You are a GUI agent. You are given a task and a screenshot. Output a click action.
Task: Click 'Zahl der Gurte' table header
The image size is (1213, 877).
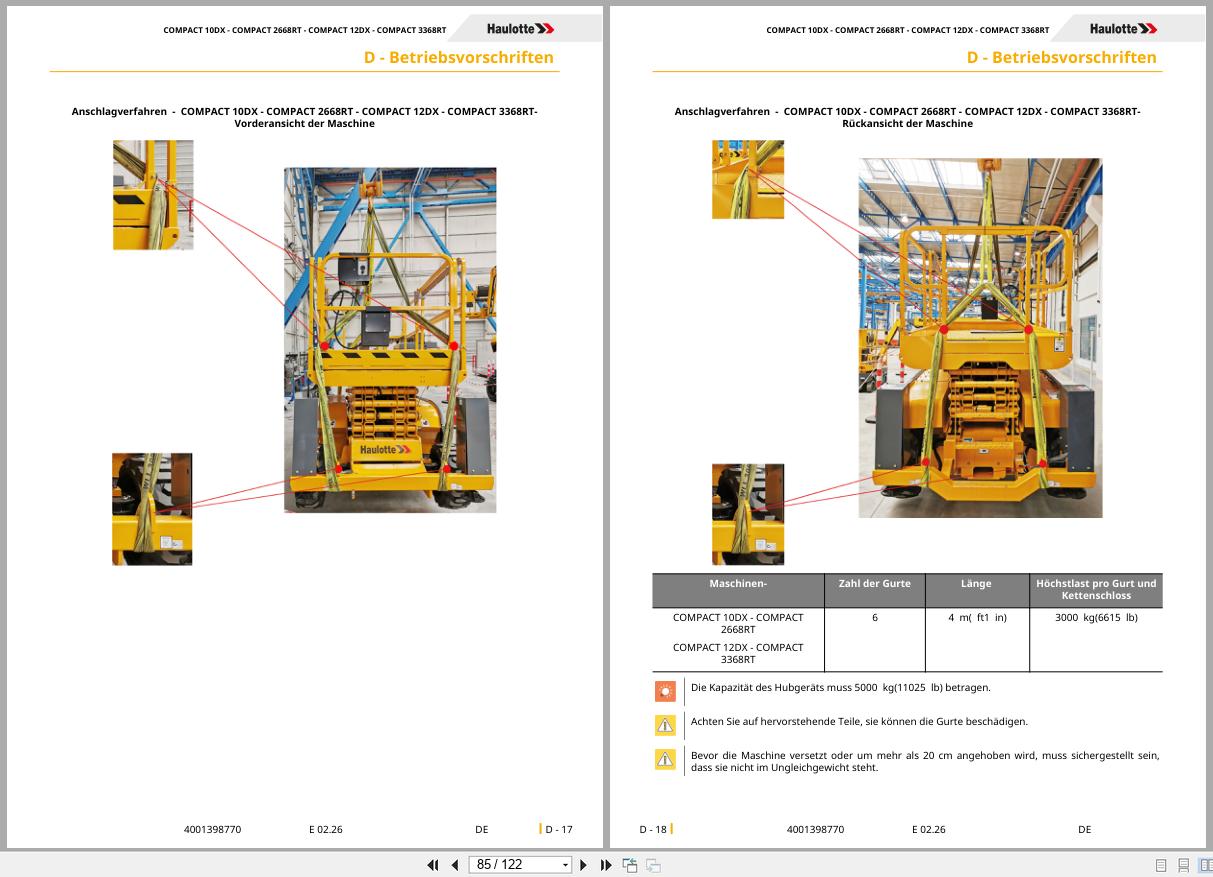pos(874,584)
